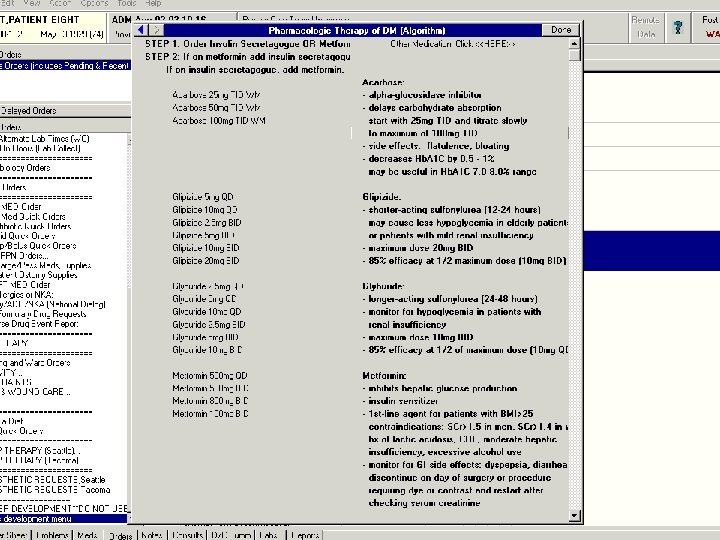This screenshot has width=720, height=540.
Task: Switch to the Orders tab
Action: pos(120,535)
